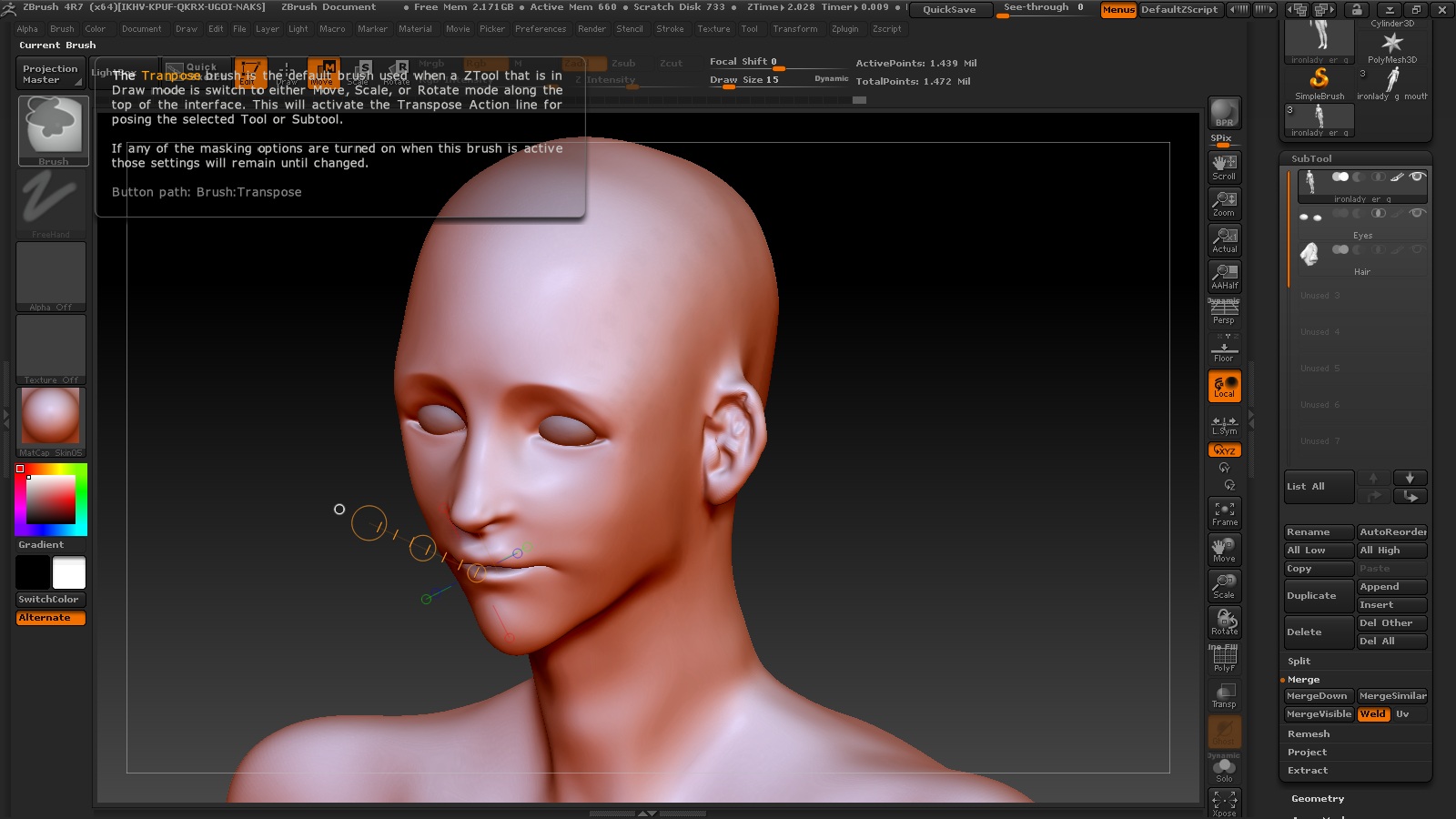Open the Document menu
Screen dimensions: 1456x819
142,29
